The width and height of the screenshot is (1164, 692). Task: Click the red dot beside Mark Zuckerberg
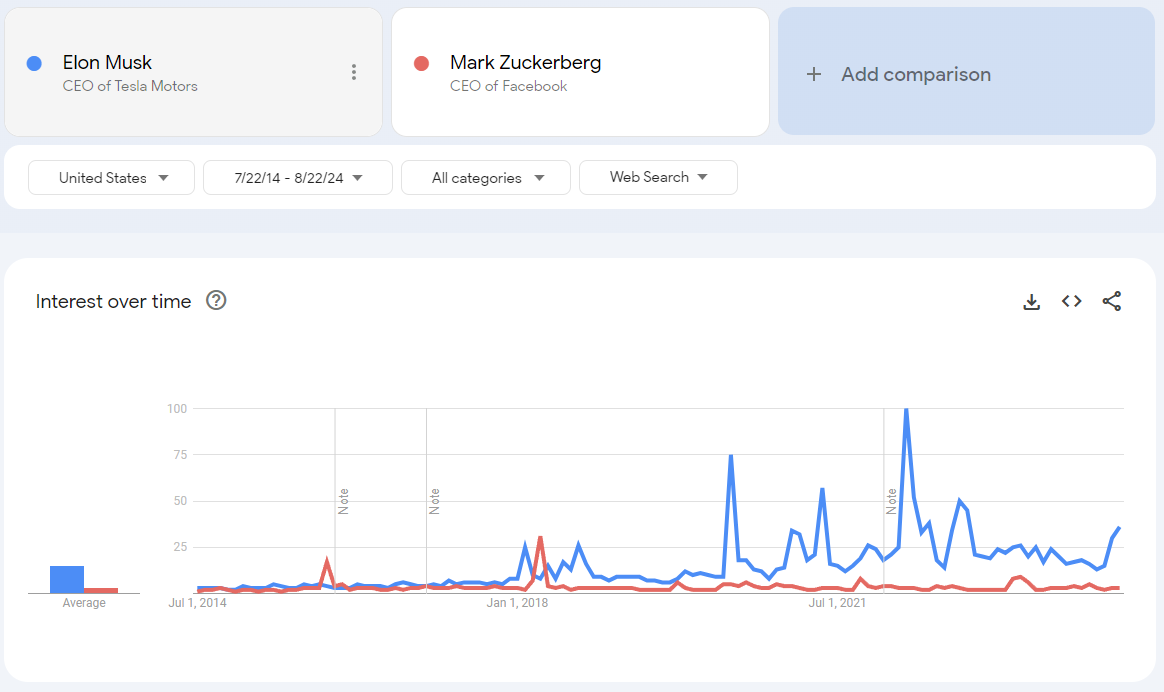(x=421, y=63)
